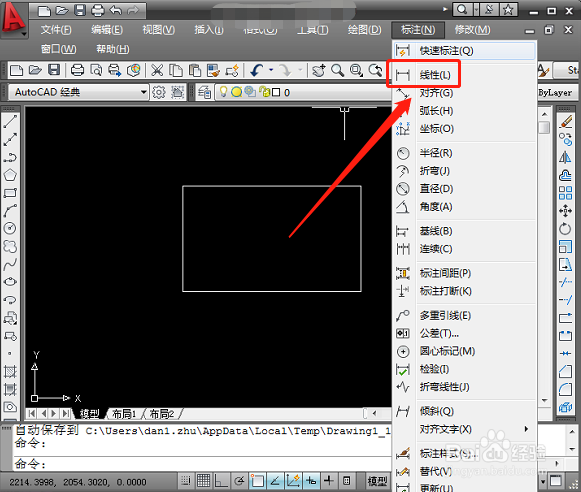
Task: Click the Zoom Realtime magnifier icon
Action: click(337, 70)
